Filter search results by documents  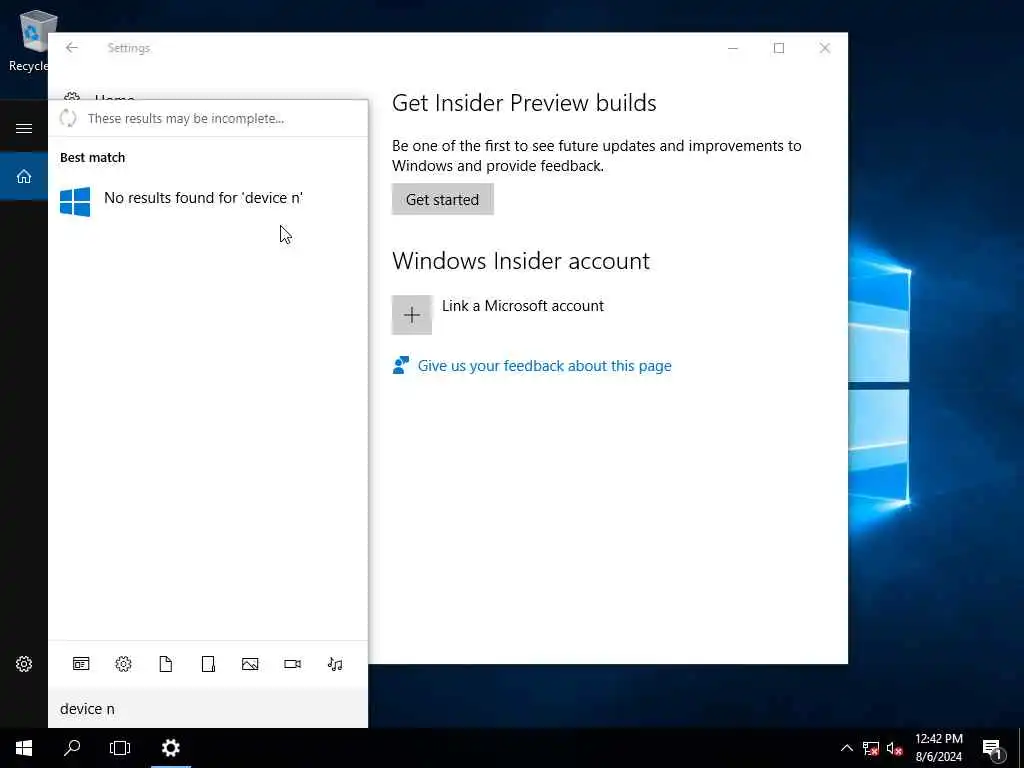166,664
